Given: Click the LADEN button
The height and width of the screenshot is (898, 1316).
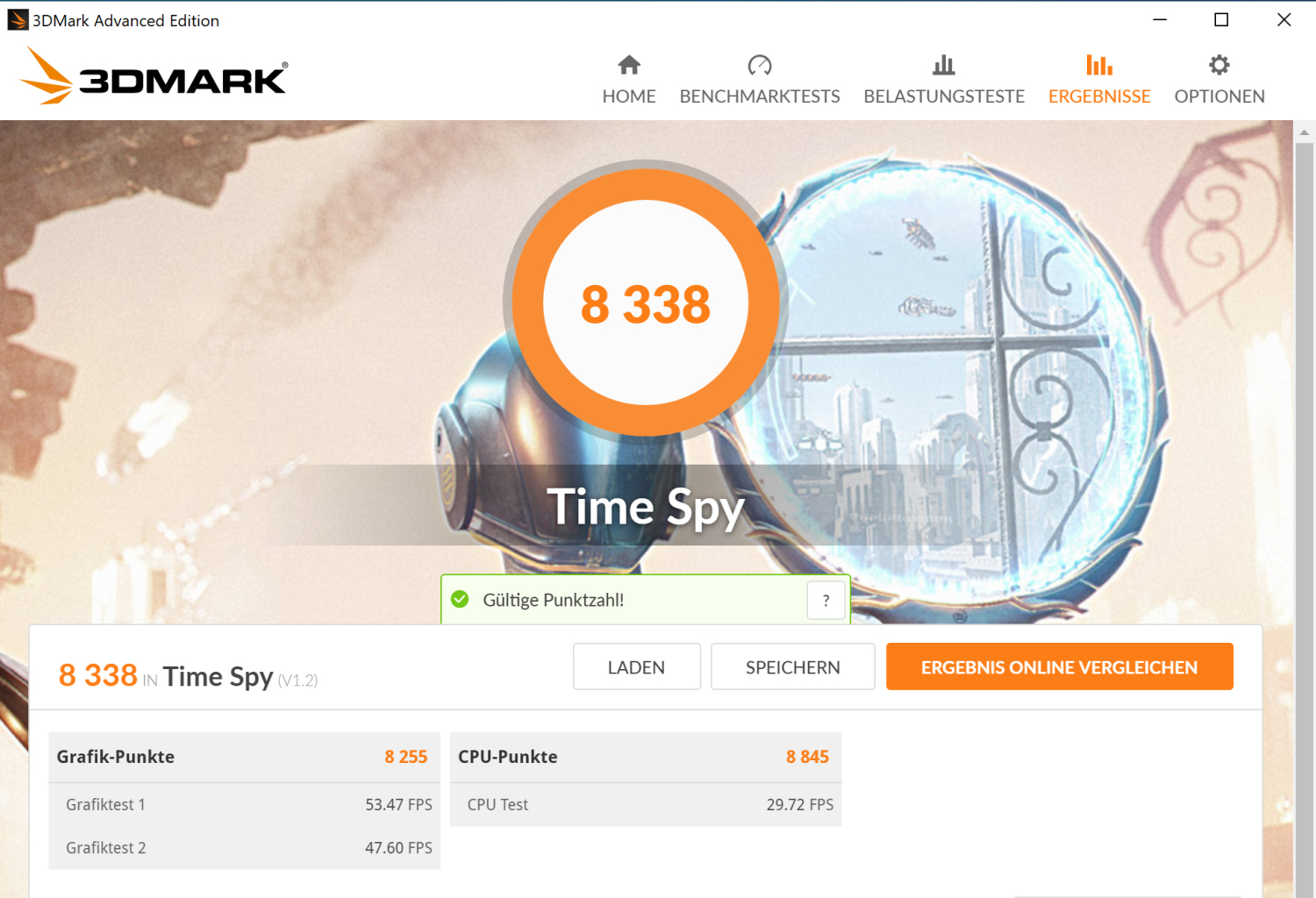Looking at the screenshot, I should tap(637, 666).
